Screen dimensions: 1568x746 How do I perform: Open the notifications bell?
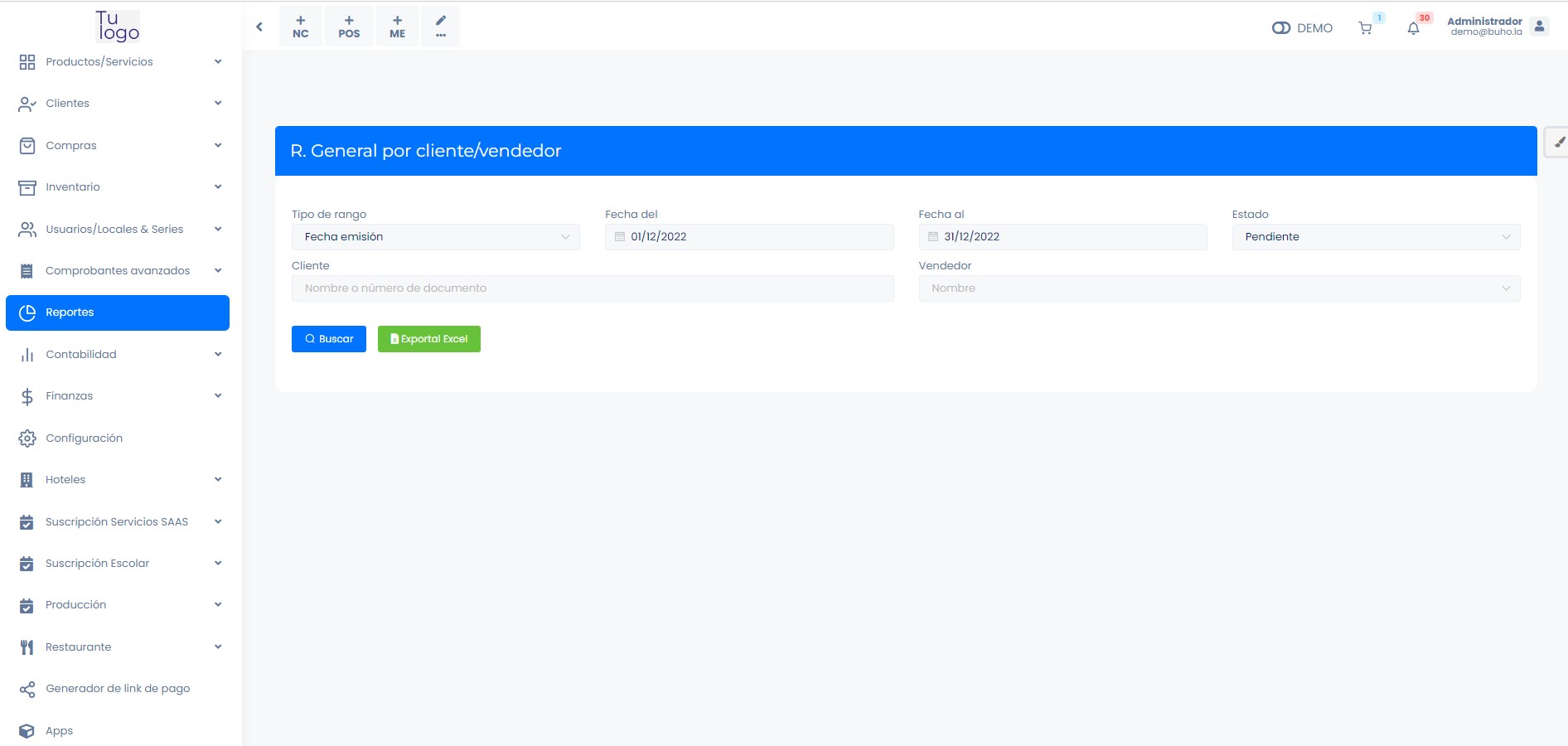1414,28
